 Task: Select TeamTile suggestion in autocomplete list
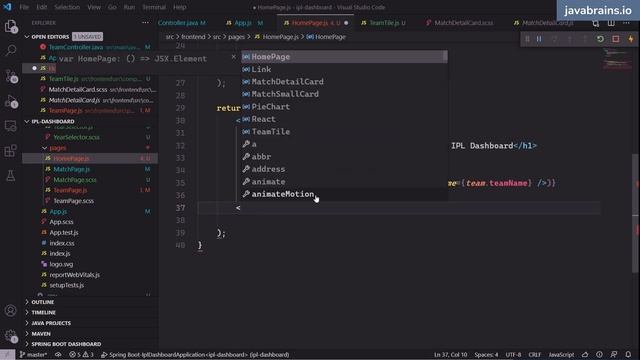pos(344,132)
